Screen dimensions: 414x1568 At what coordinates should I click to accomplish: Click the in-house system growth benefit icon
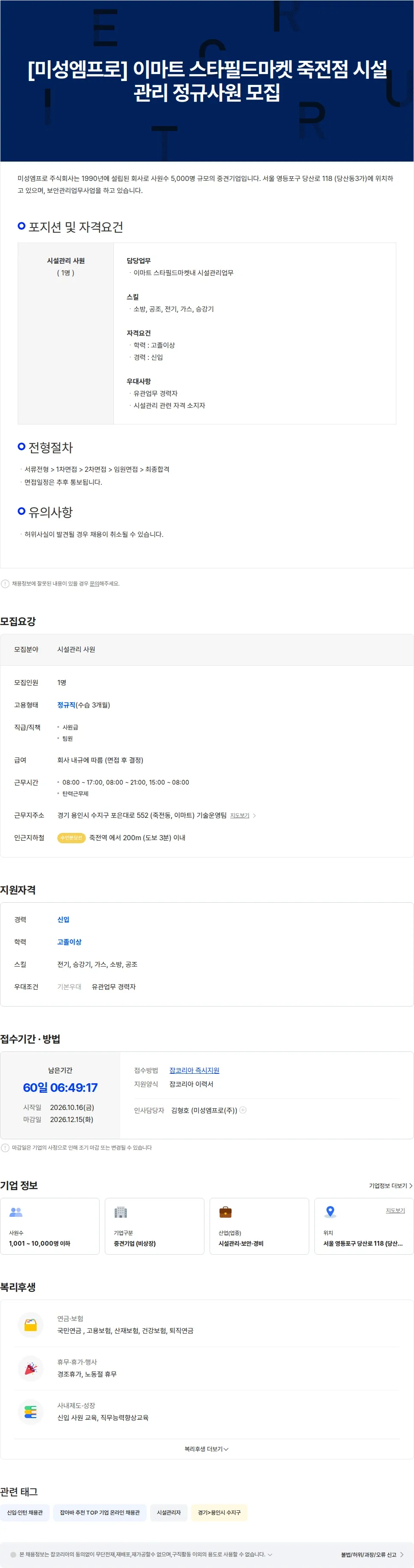coord(31,1412)
